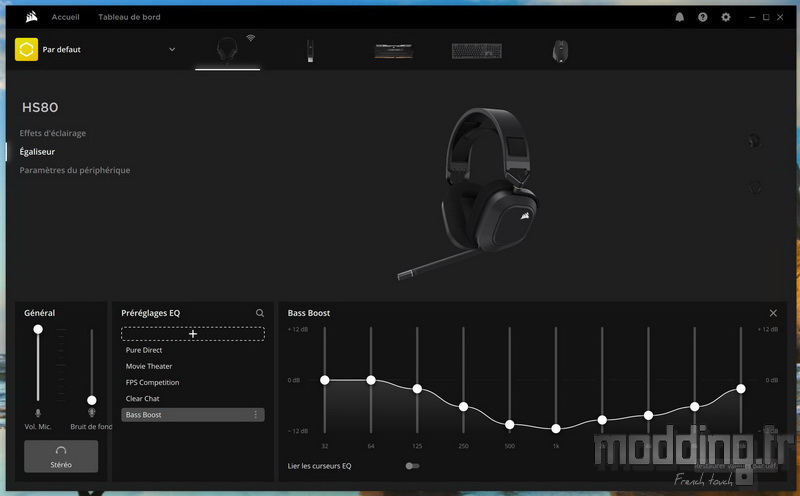Open Bass Boost preset options menu
The image size is (800, 496).
click(x=256, y=415)
